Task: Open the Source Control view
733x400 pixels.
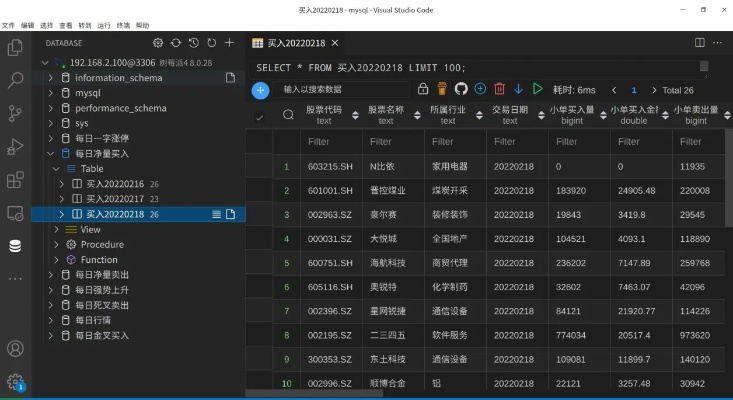Action: coord(15,113)
